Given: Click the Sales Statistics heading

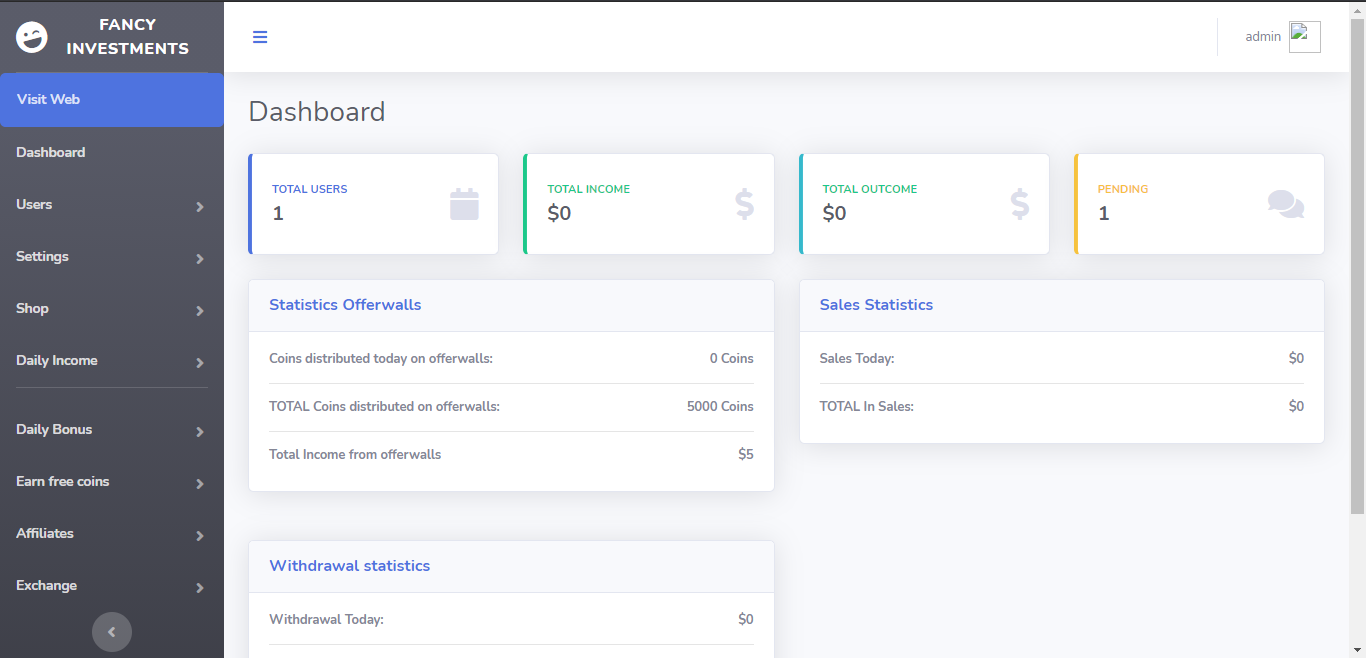Looking at the screenshot, I should [876, 305].
